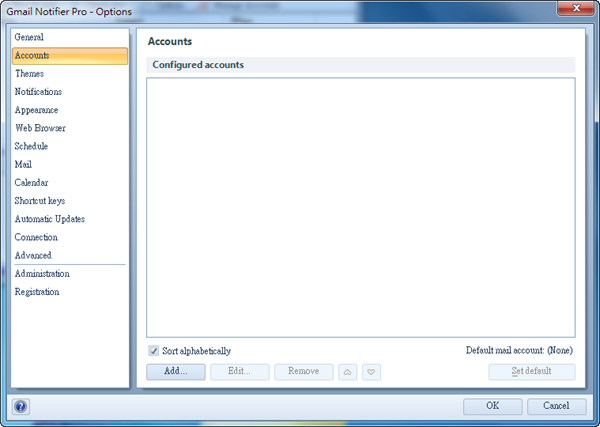This screenshot has width=600, height=427.
Task: Click the Remove account button
Action: 303,372
